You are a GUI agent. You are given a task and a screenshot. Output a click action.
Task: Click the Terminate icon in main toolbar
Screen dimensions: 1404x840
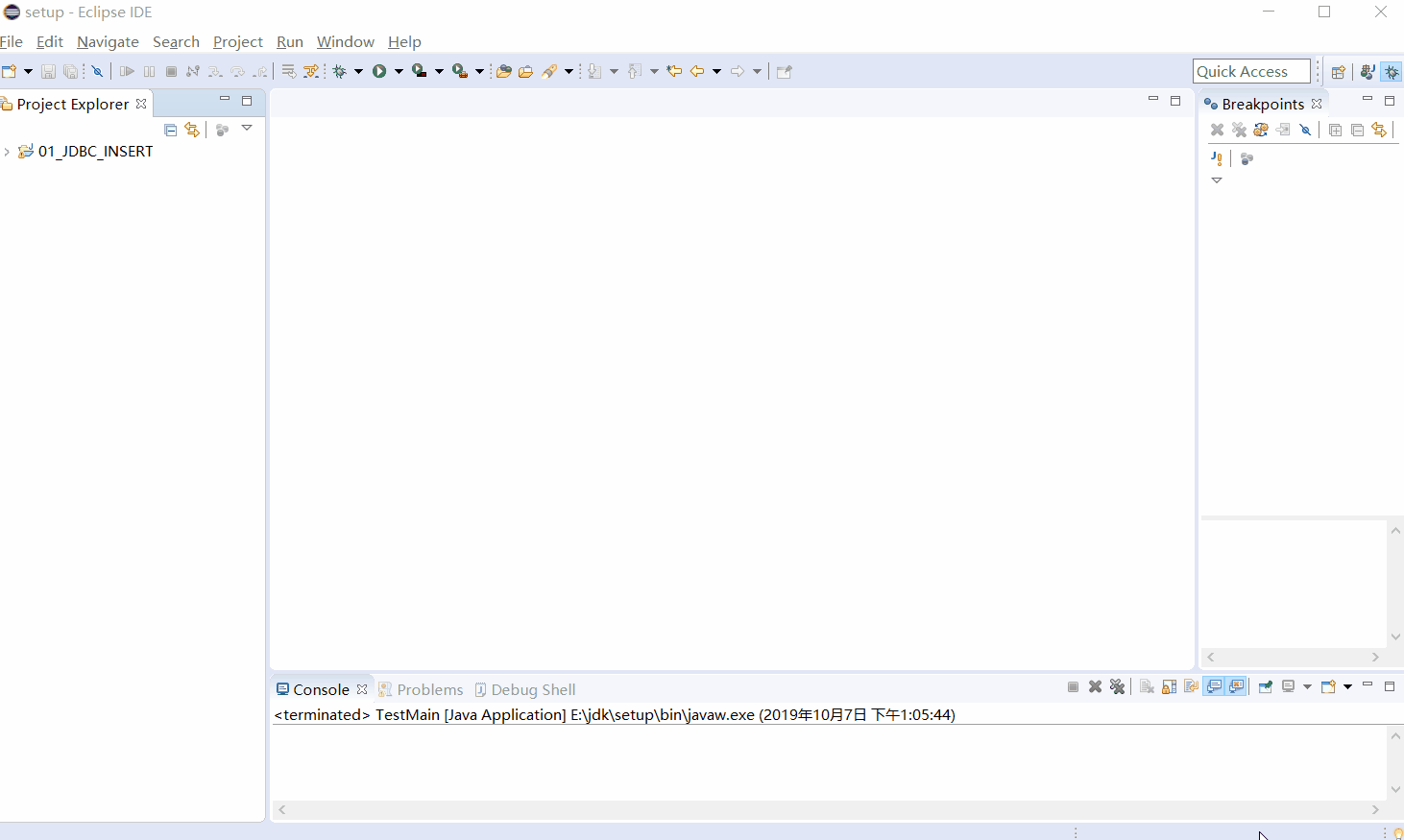171,71
